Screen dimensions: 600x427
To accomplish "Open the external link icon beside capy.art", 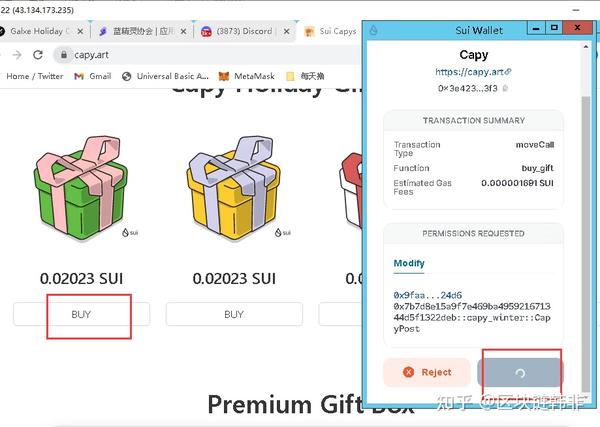I will click(508, 72).
